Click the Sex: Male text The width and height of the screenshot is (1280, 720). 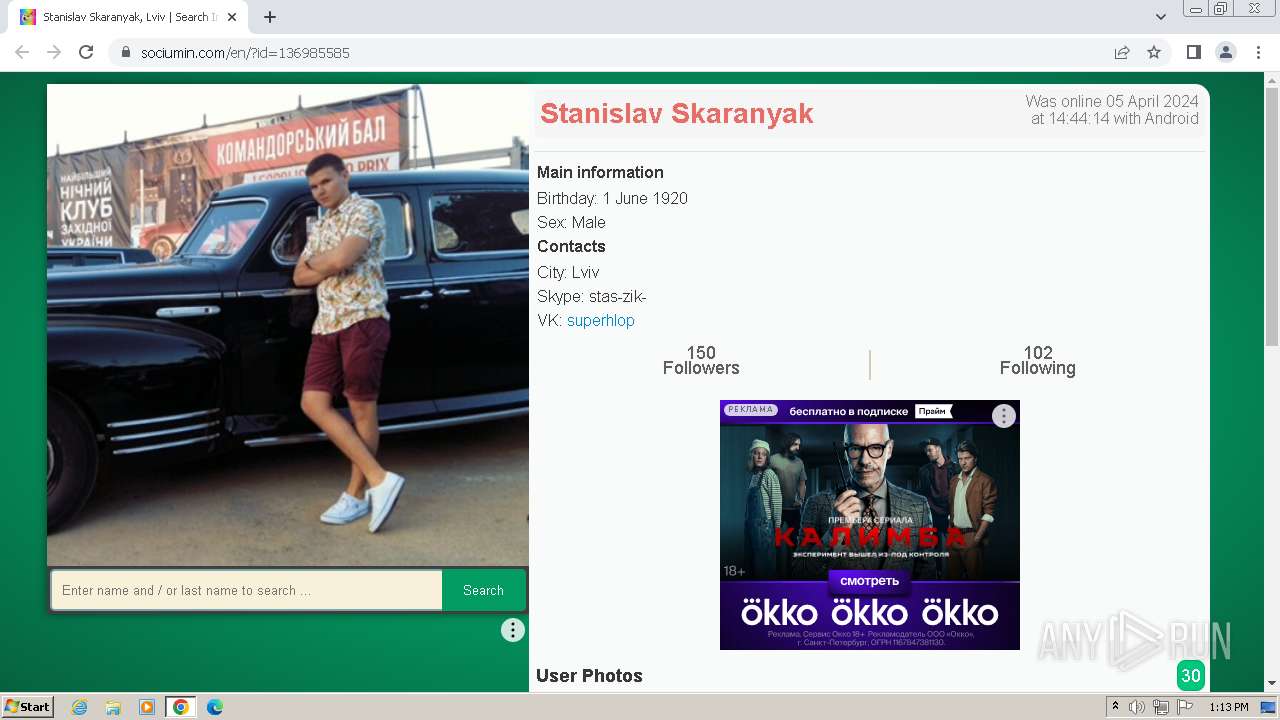coord(571,222)
